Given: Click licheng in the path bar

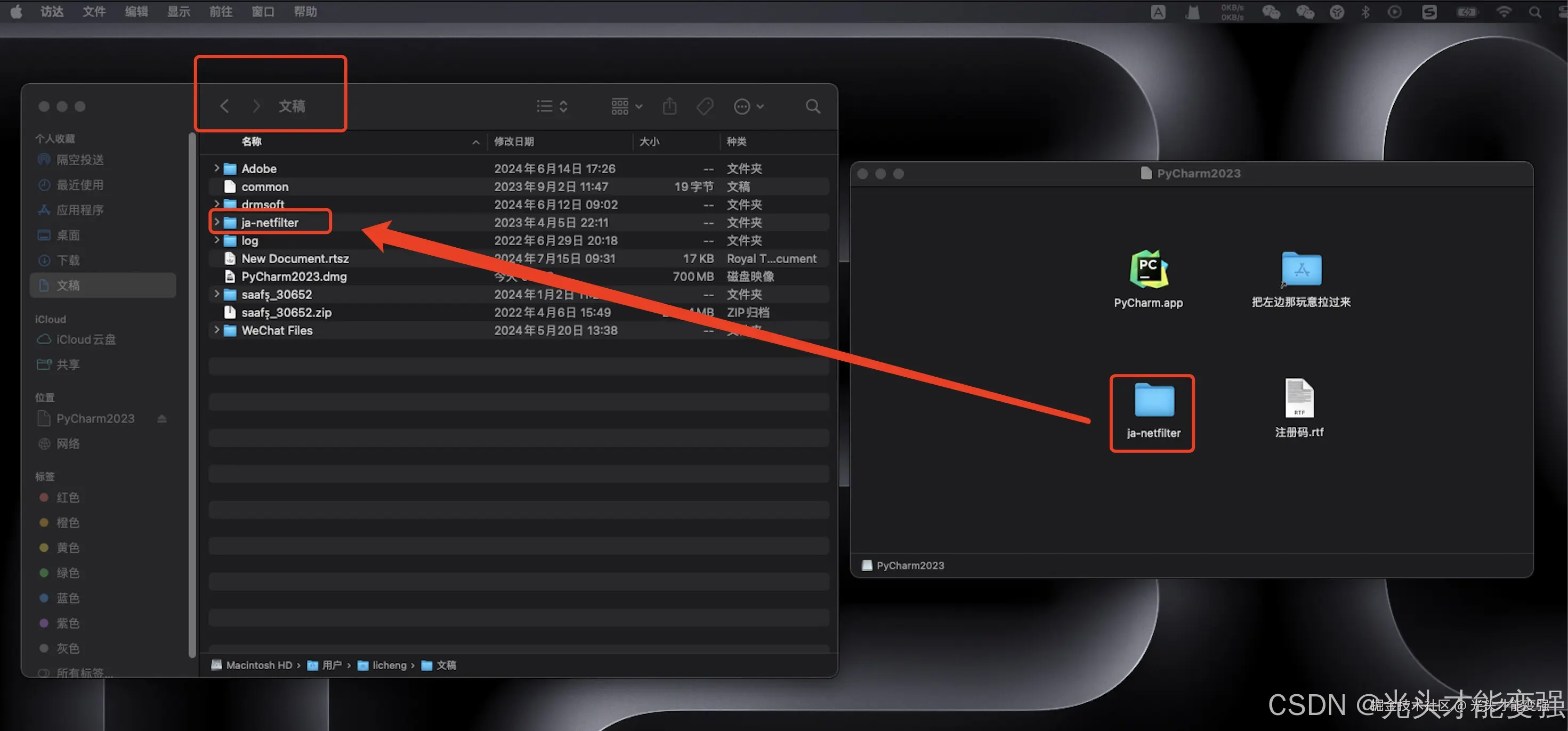Looking at the screenshot, I should coord(389,665).
